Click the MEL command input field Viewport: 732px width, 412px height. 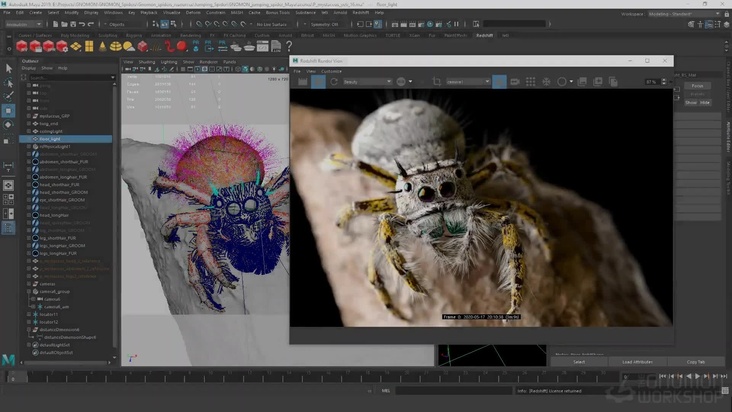click(453, 391)
